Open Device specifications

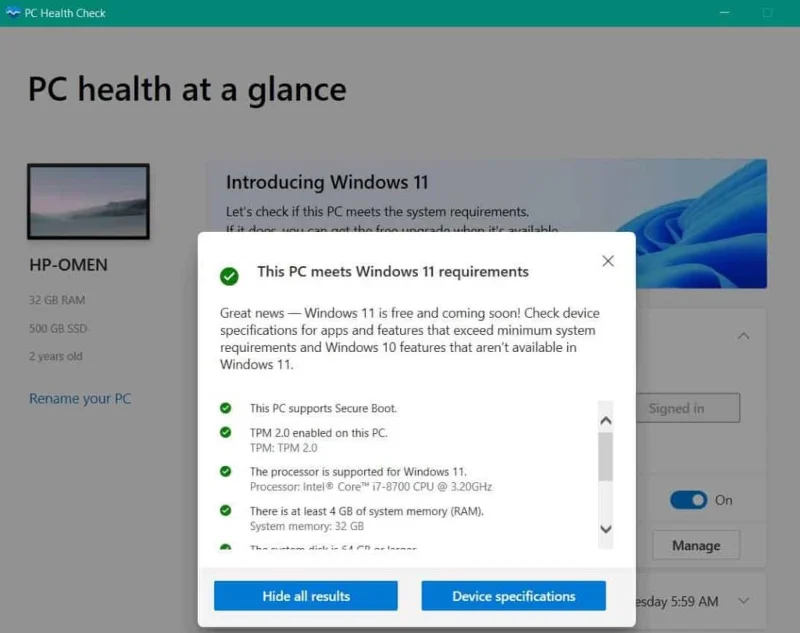point(514,596)
